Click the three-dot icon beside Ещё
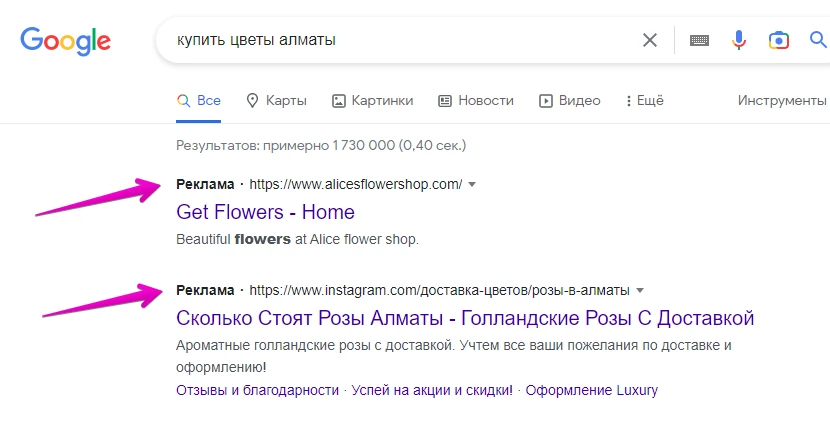Viewport: 830px width, 430px height. [x=628, y=101]
